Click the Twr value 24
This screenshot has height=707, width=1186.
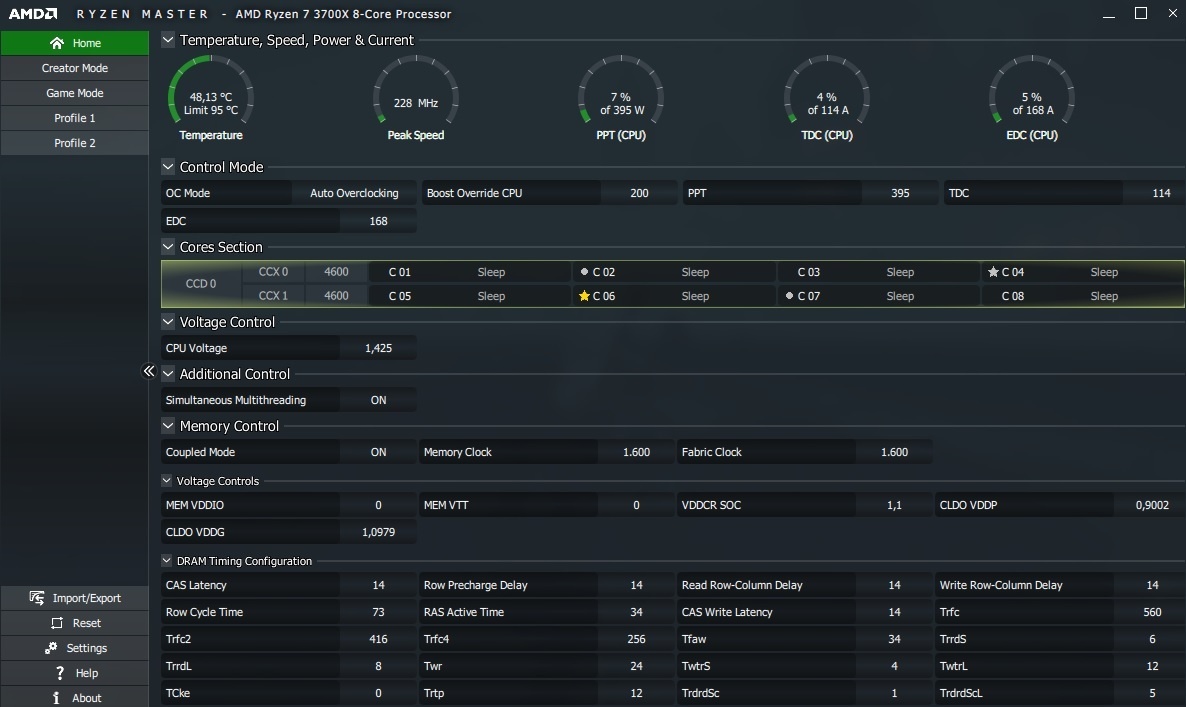pos(636,666)
